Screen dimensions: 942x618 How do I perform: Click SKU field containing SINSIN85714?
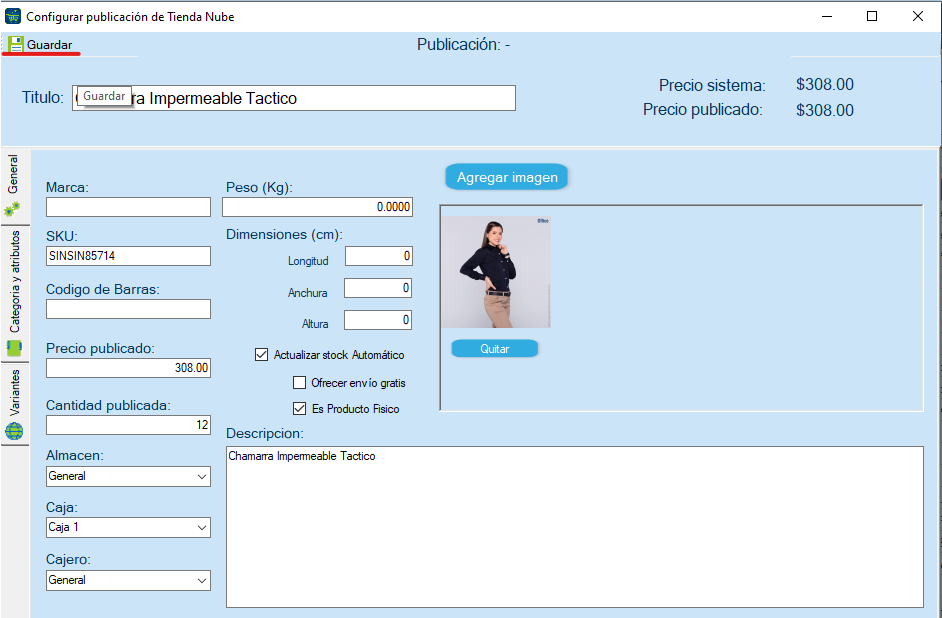[128, 256]
